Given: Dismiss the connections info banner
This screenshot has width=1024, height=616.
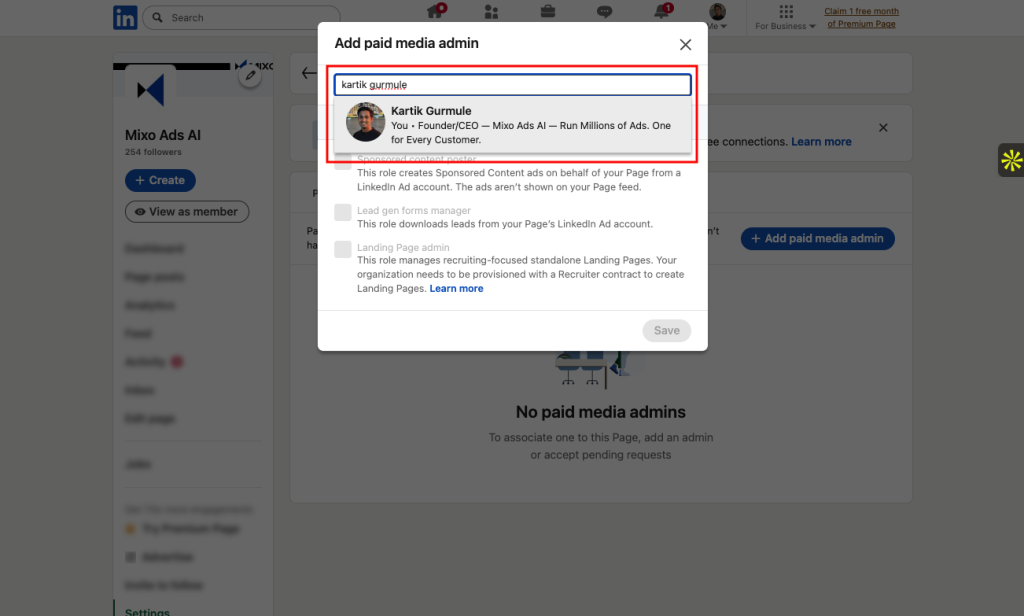Looking at the screenshot, I should (x=883, y=127).
